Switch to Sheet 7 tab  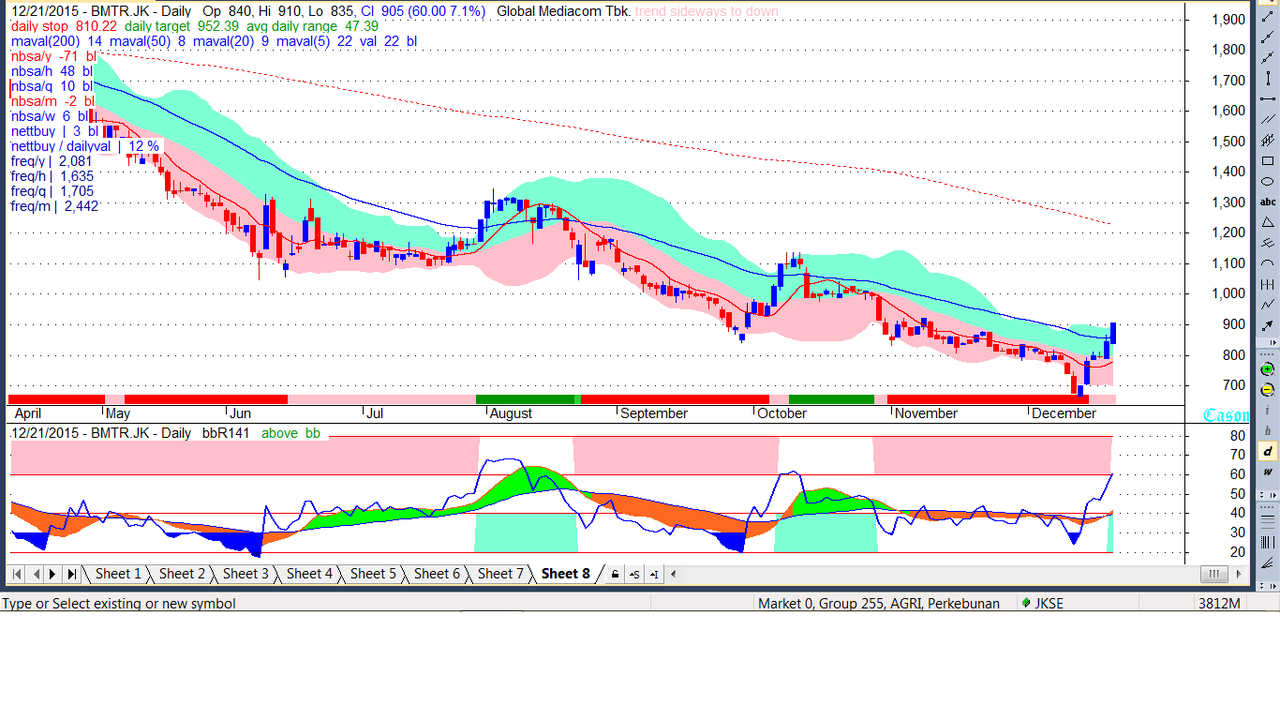click(501, 574)
